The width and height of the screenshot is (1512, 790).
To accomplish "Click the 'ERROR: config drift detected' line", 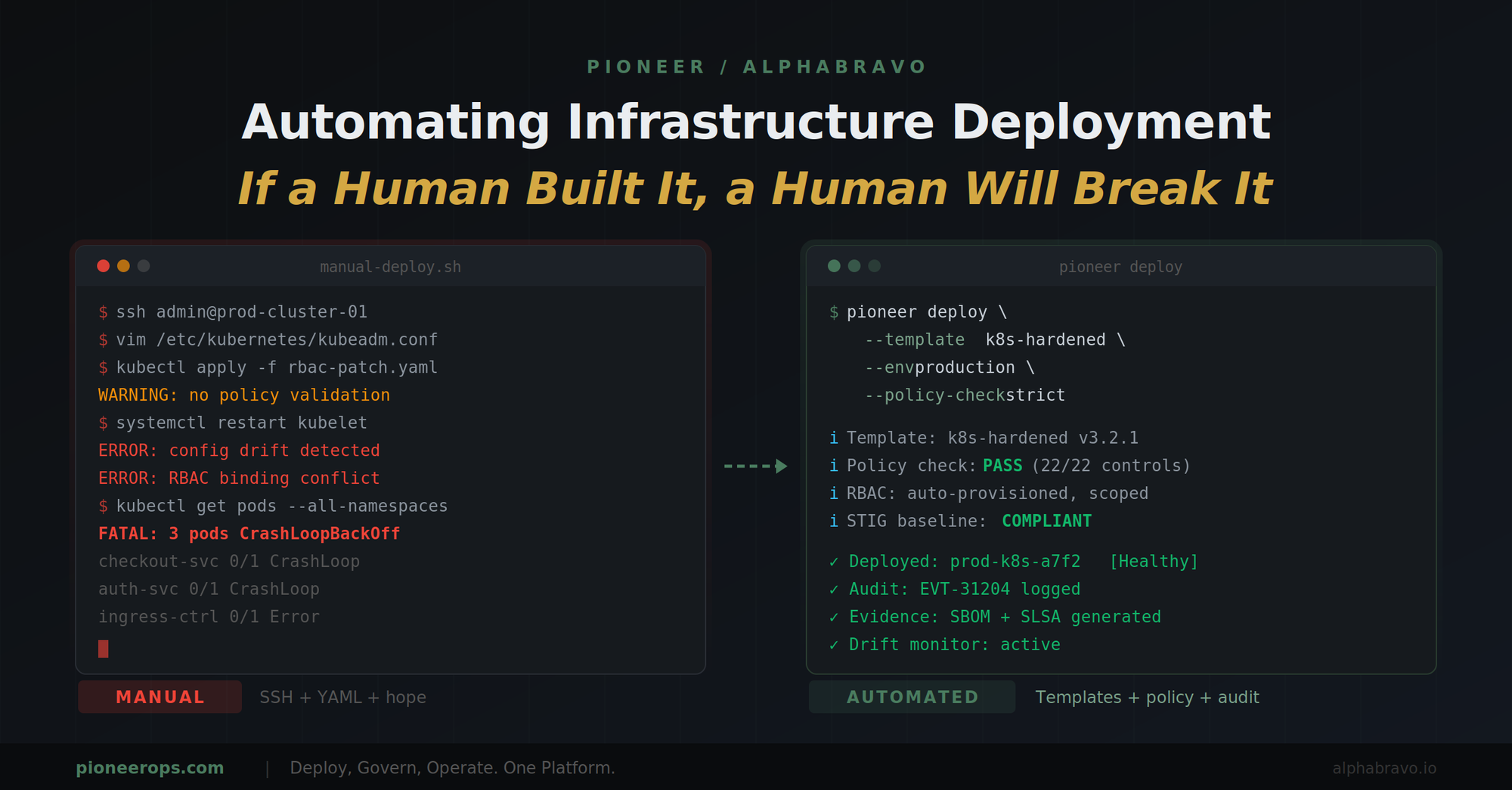I will (239, 451).
